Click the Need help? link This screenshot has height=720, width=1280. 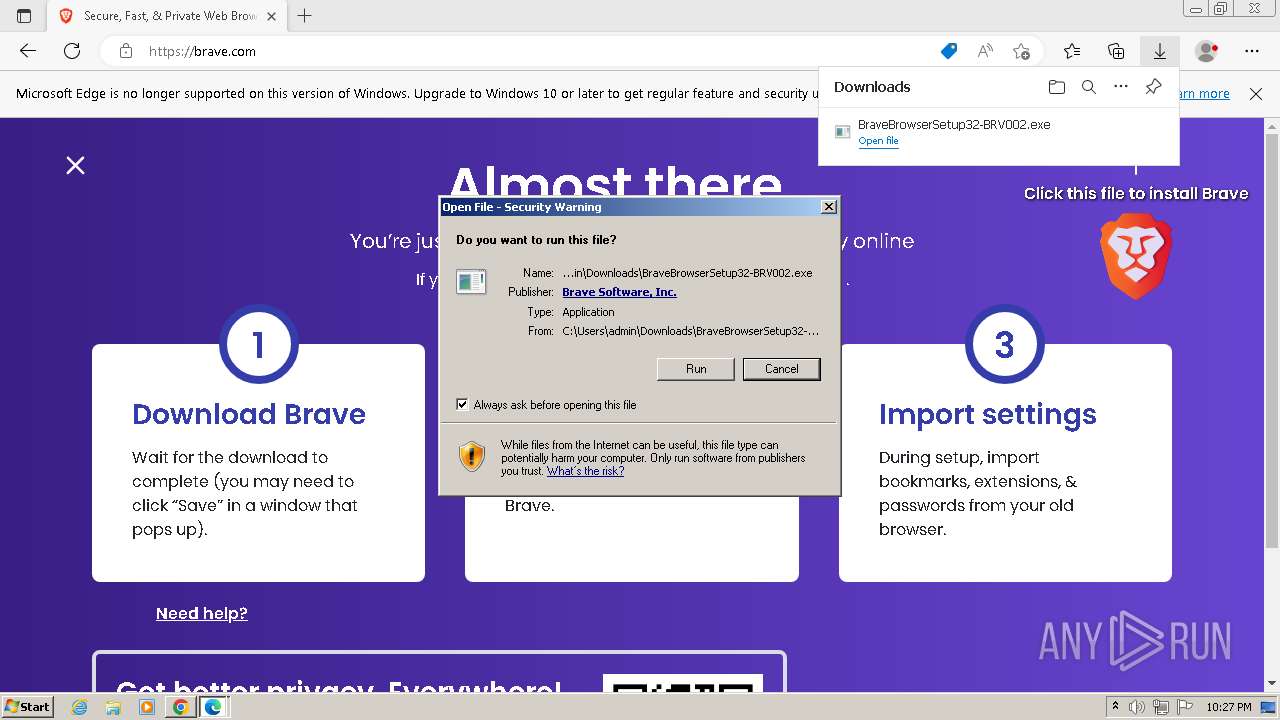click(x=201, y=613)
